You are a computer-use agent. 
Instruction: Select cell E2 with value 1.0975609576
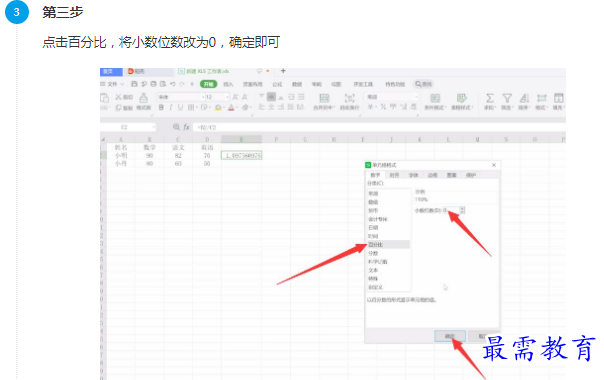(242, 155)
